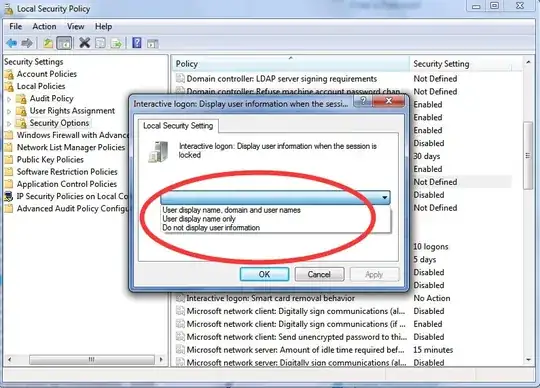Click the Local Policies folder icon
Image resolution: width=540 pixels, height=388 pixels.
pos(10,86)
